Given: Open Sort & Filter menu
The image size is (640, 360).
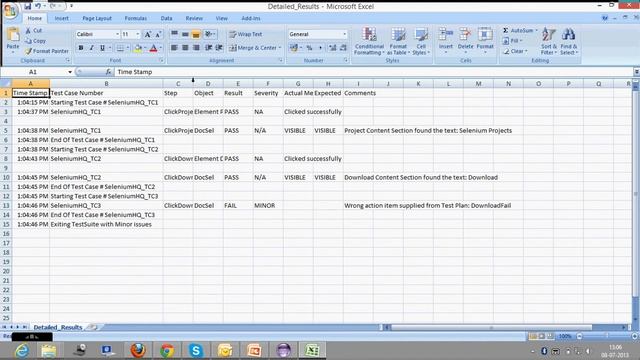Looking at the screenshot, I should tap(549, 41).
